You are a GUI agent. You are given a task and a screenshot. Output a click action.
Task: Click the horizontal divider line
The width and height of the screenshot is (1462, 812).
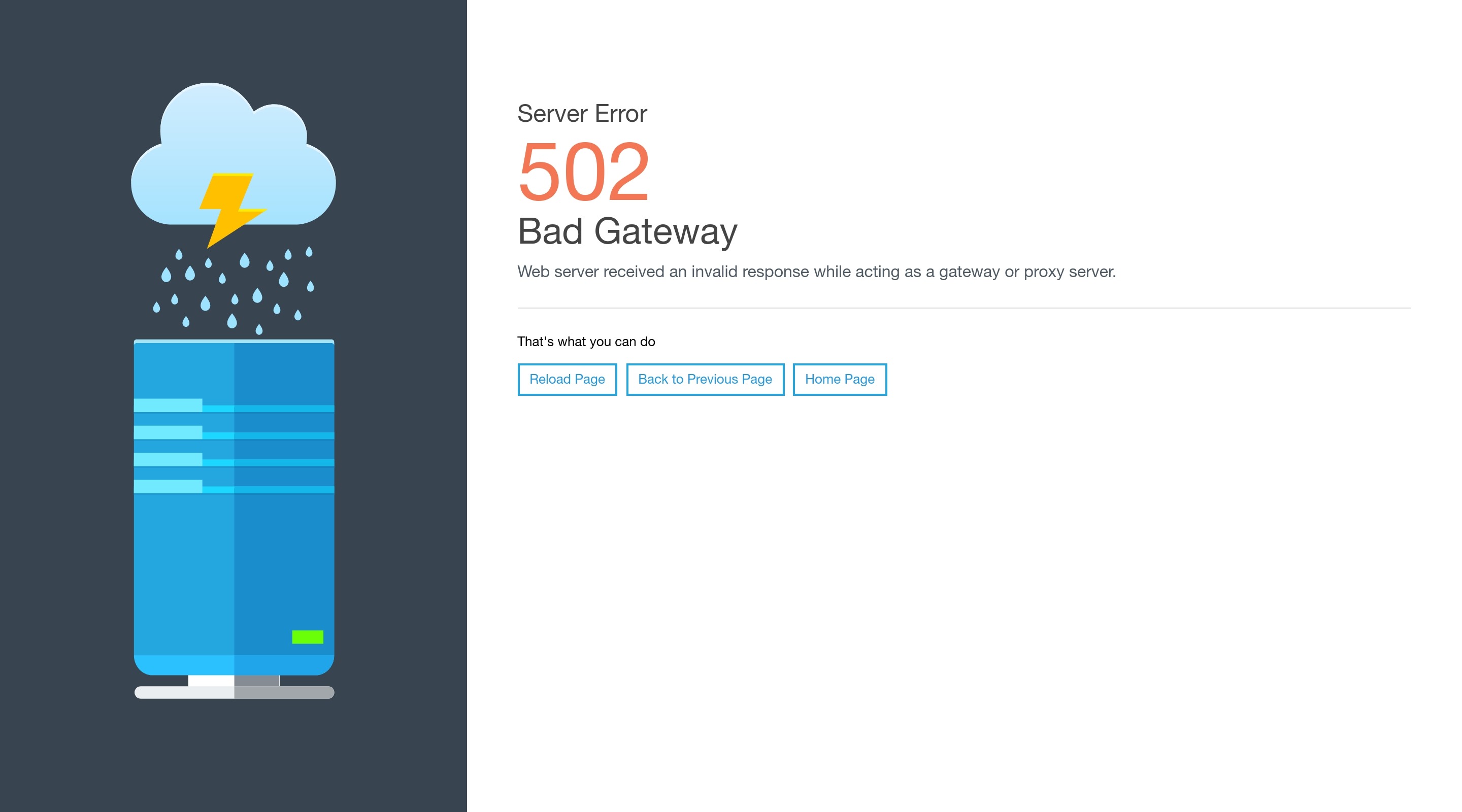pyautogui.click(x=963, y=308)
